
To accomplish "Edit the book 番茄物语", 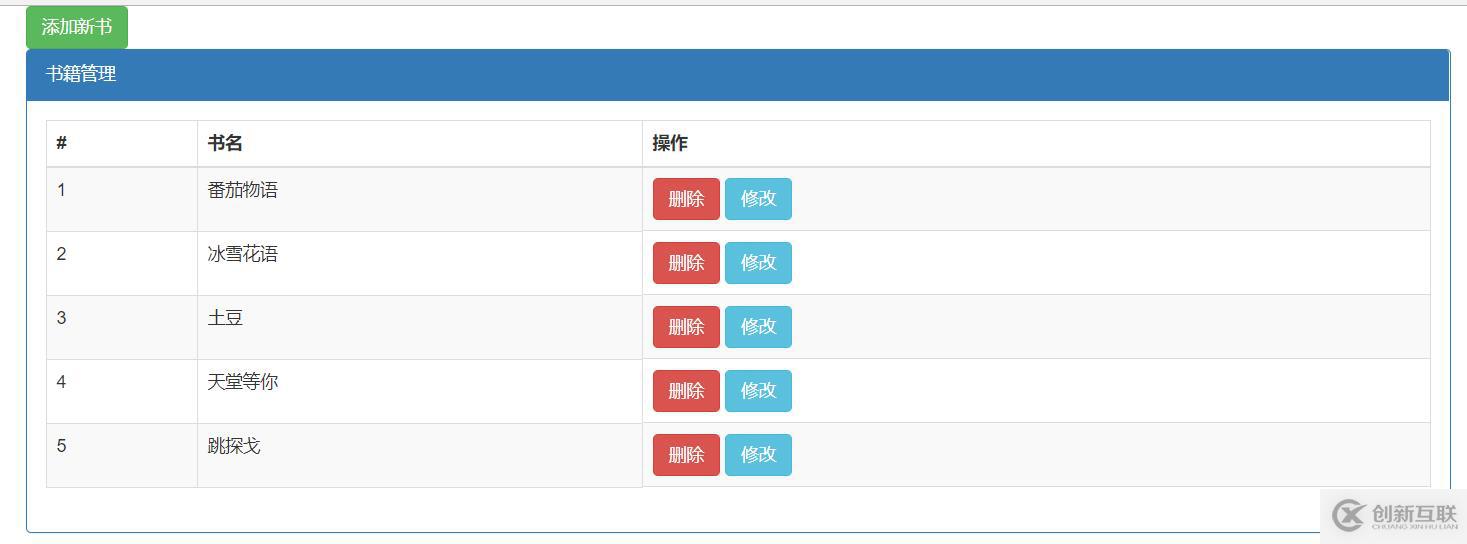I will [758, 199].
